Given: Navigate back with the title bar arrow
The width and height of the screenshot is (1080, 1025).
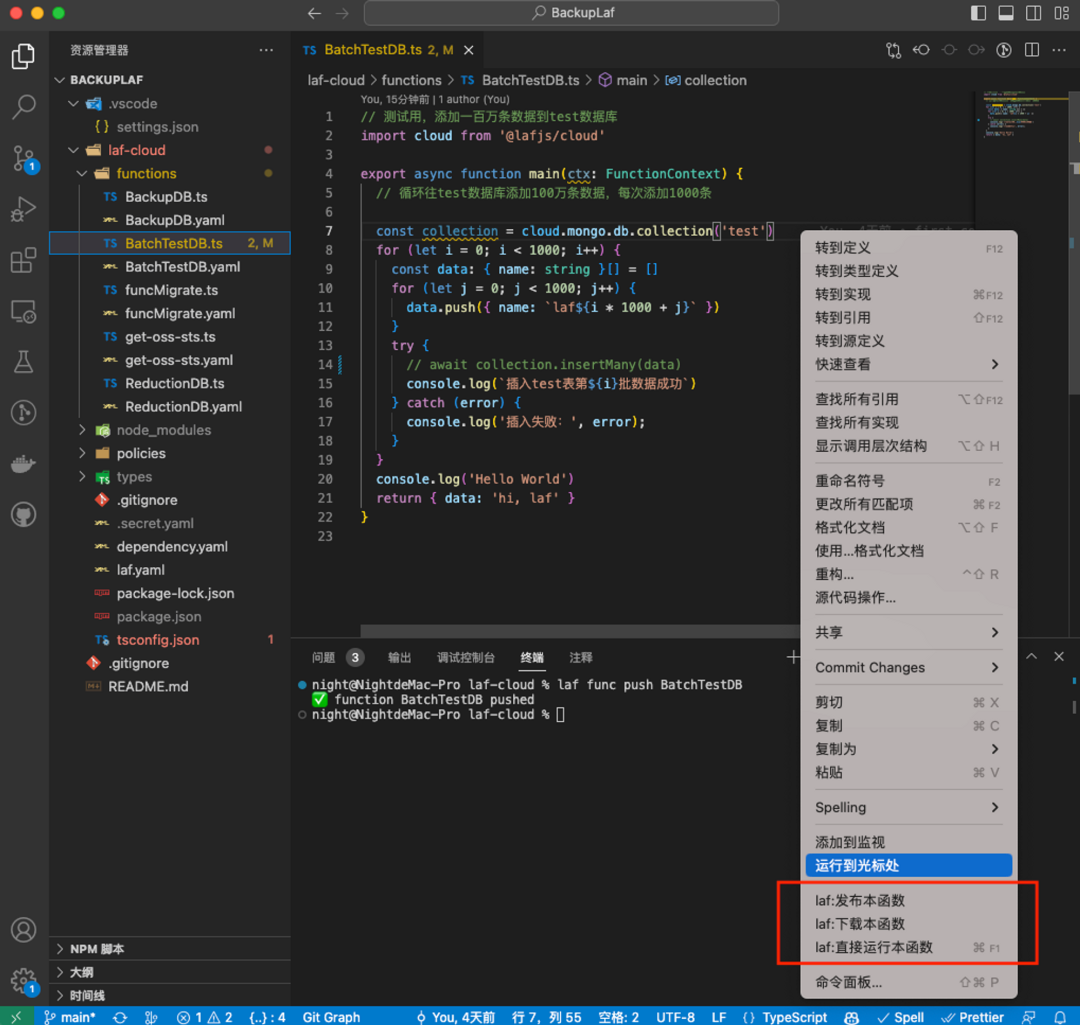Looking at the screenshot, I should [314, 13].
